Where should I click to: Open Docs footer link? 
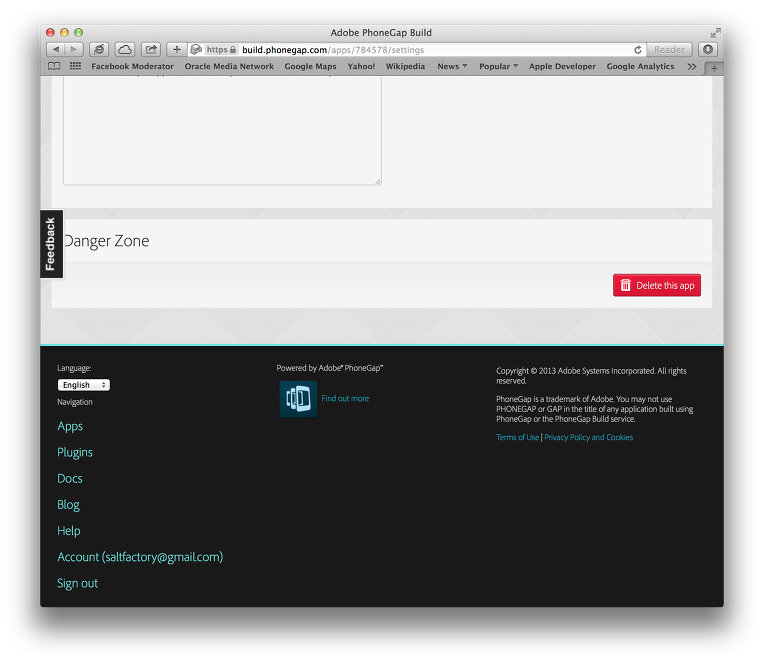click(70, 478)
